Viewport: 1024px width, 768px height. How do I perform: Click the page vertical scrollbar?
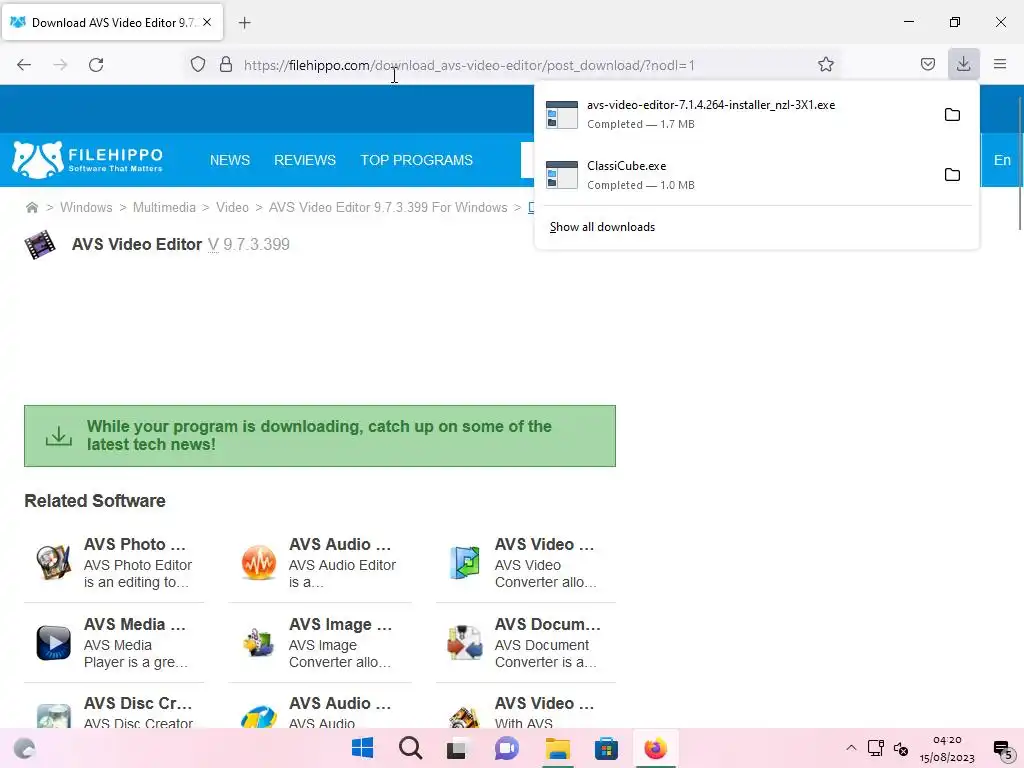click(x=1019, y=163)
